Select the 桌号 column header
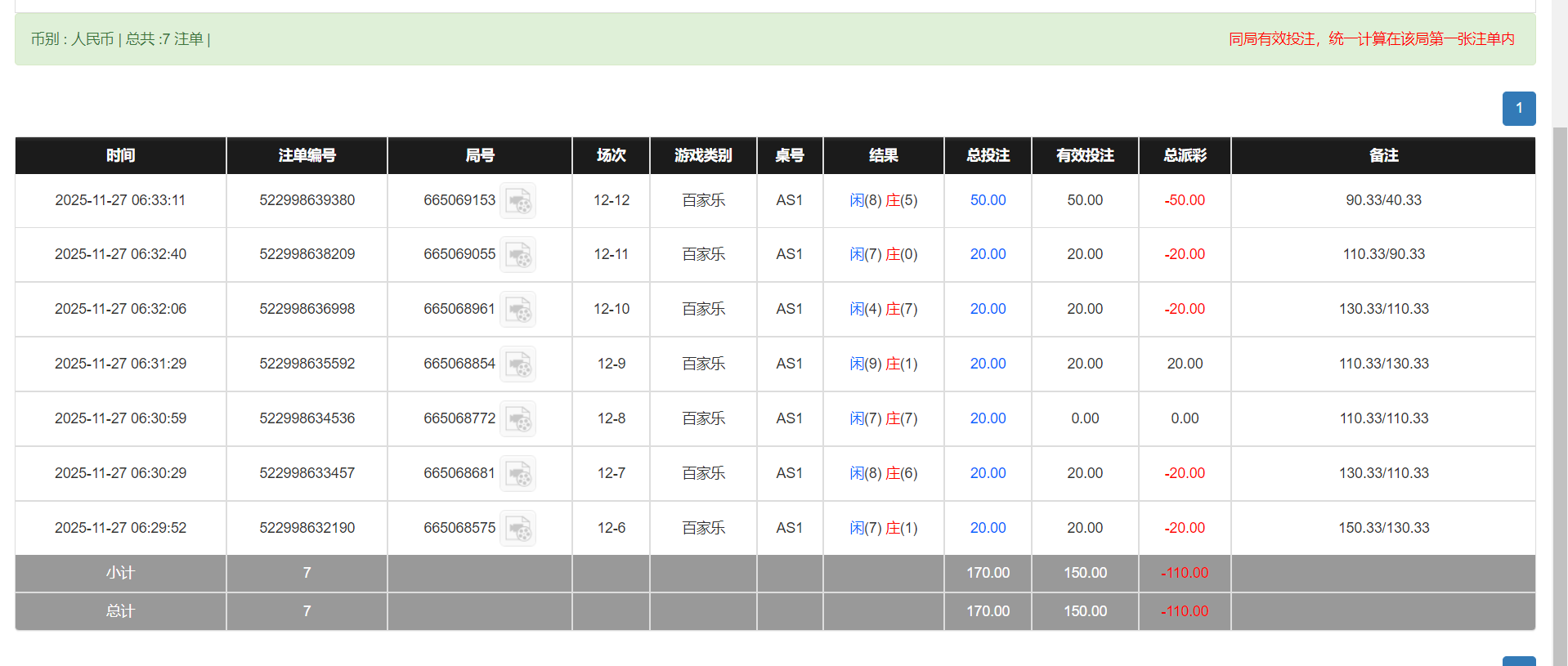Image resolution: width=1568 pixels, height=666 pixels. [790, 155]
